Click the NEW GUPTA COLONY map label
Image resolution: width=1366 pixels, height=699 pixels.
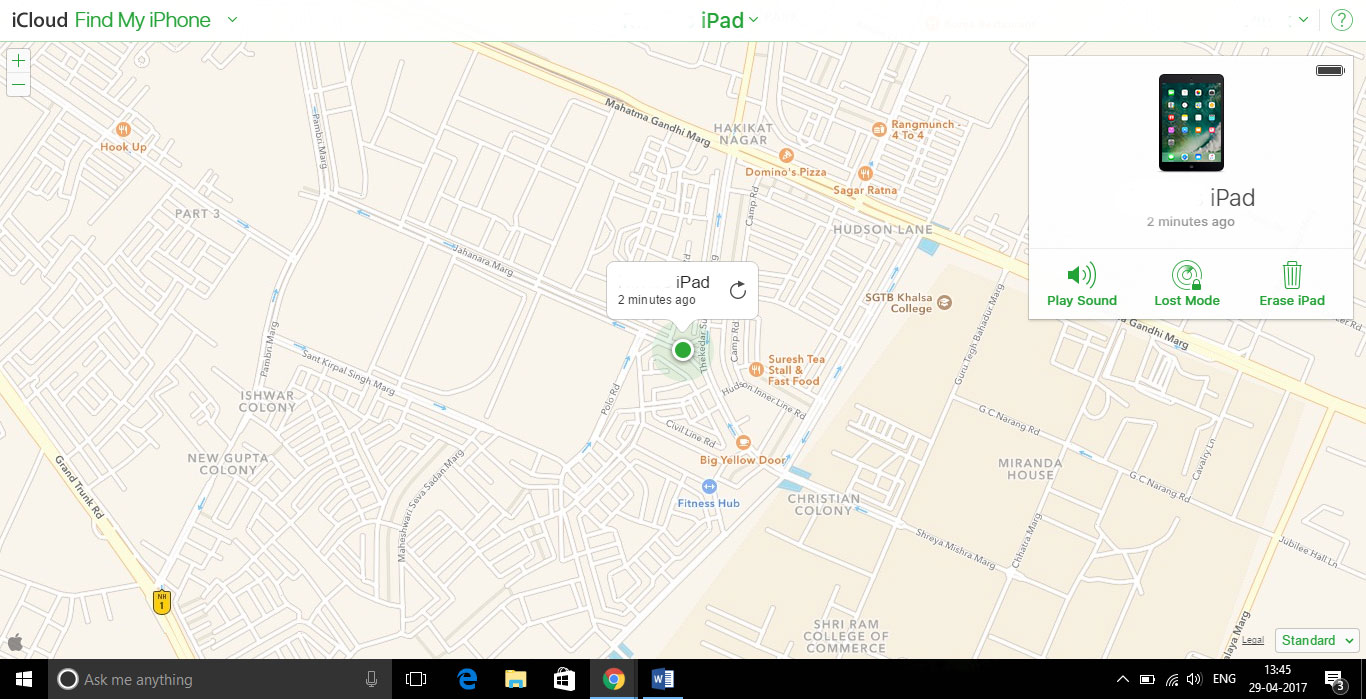tap(229, 464)
